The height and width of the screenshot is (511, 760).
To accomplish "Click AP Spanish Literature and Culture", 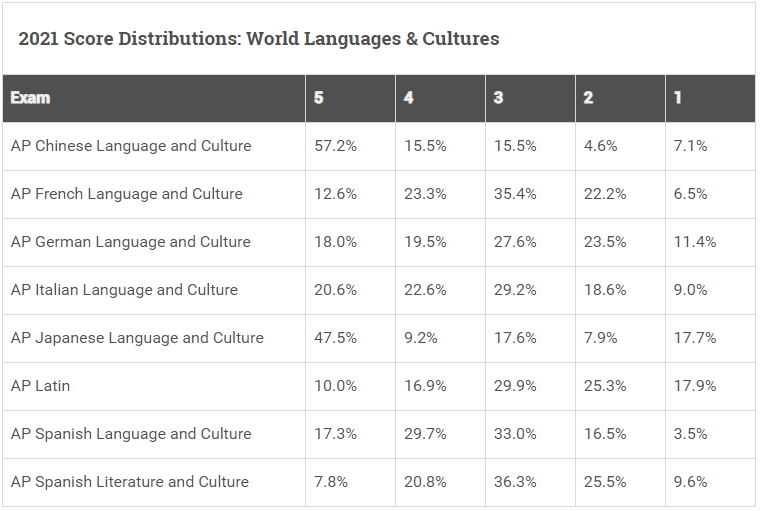I will point(129,482).
